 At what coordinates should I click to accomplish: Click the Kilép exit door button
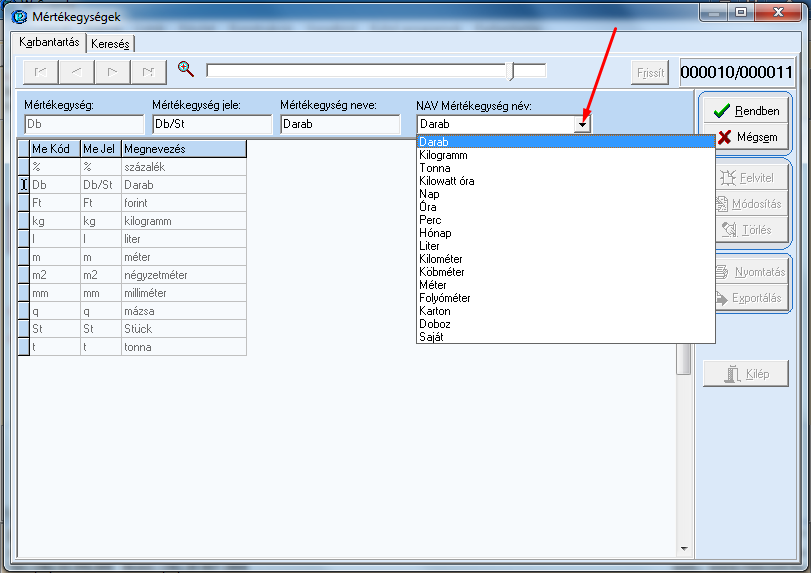pyautogui.click(x=746, y=374)
